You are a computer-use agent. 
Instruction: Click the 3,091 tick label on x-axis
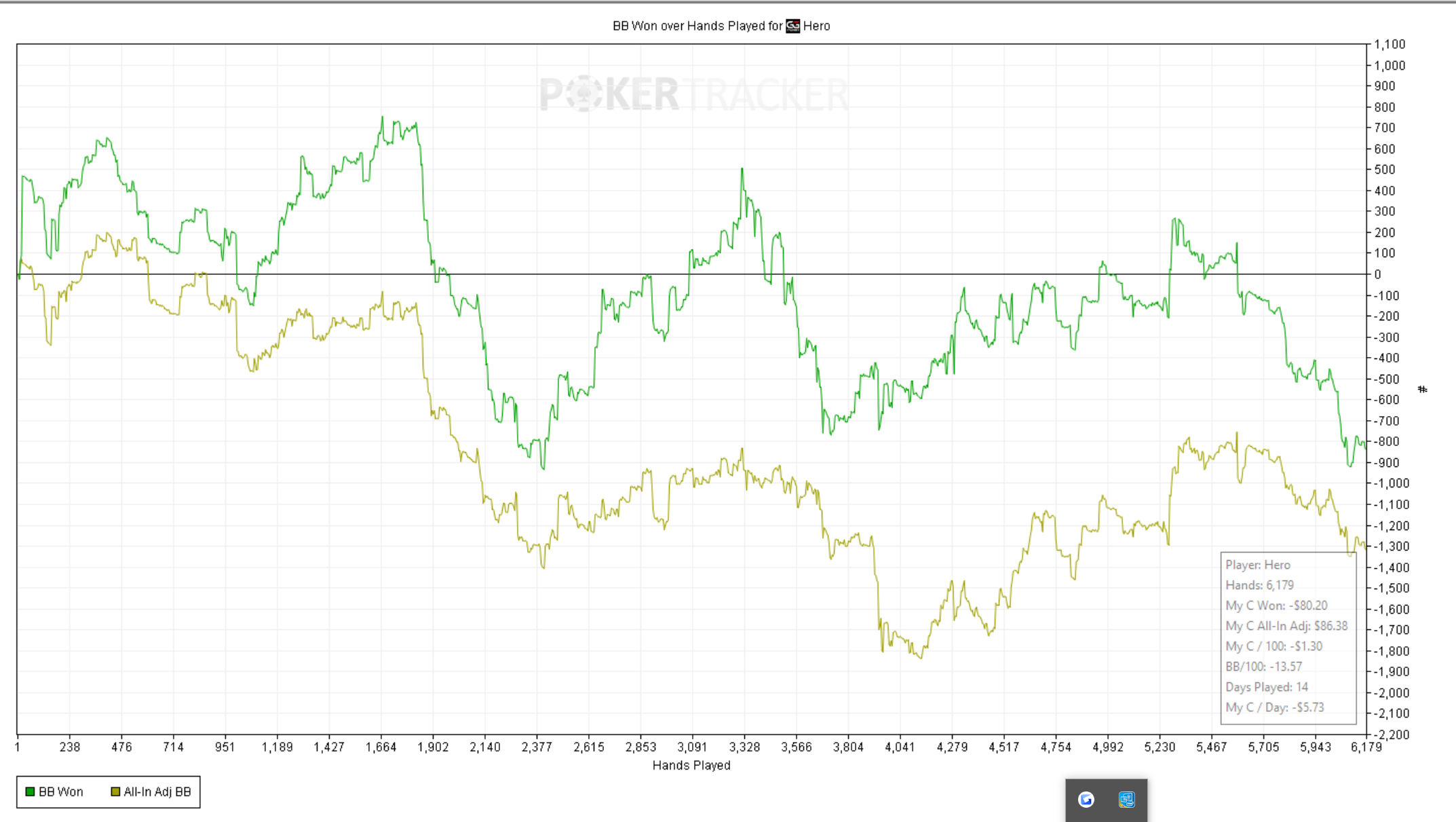point(692,747)
